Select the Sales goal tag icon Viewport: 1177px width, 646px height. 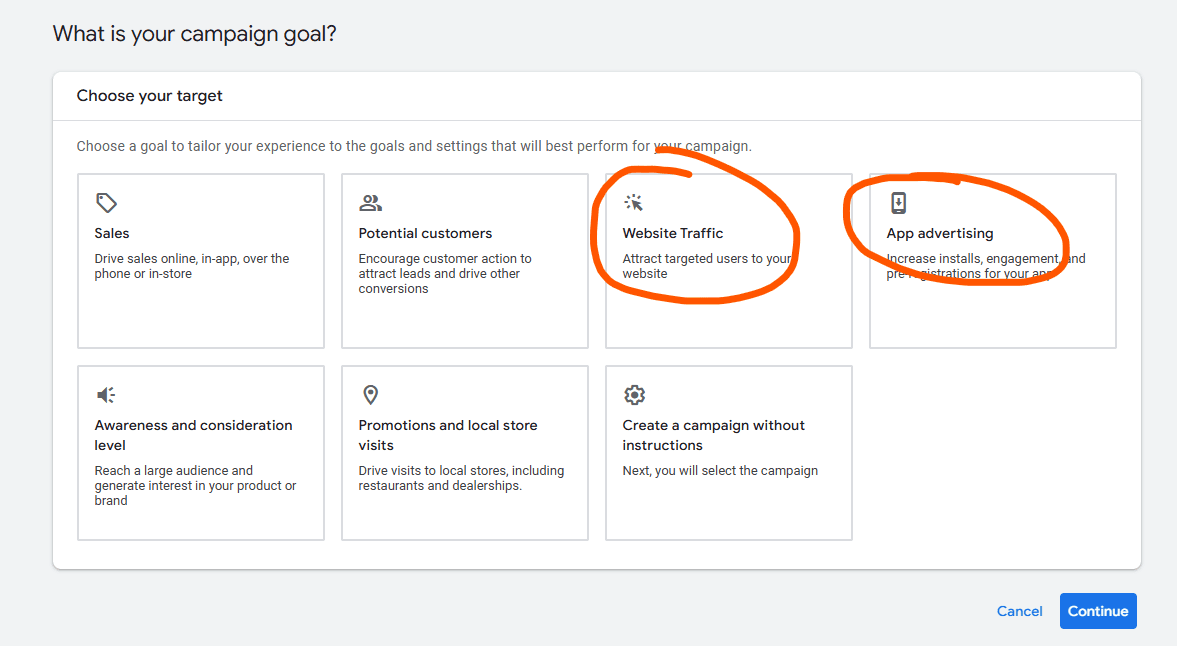106,201
